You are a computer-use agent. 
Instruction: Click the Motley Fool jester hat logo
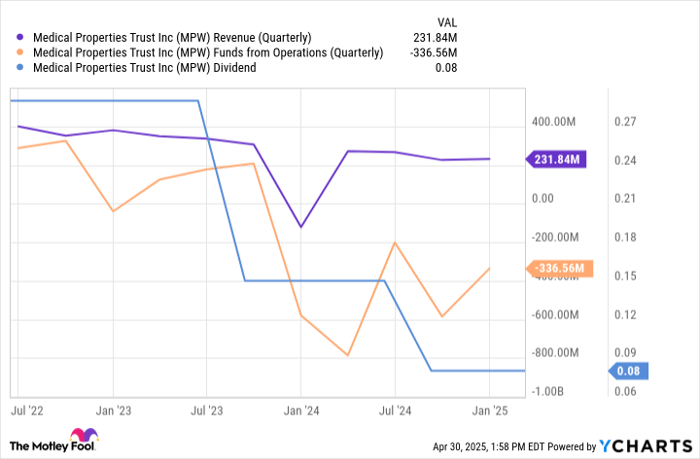tap(84, 435)
